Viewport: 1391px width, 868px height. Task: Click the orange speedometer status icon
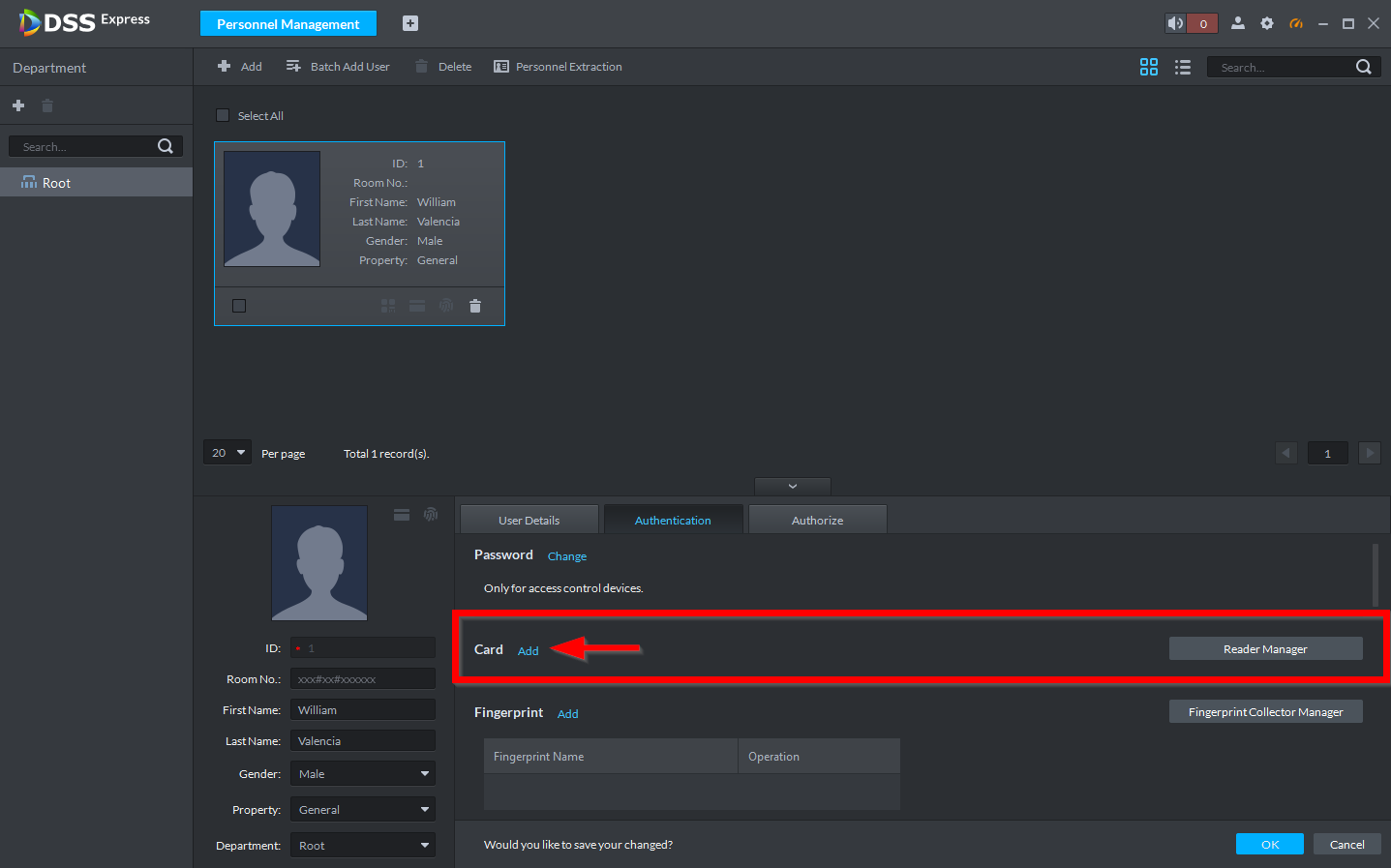click(1296, 23)
